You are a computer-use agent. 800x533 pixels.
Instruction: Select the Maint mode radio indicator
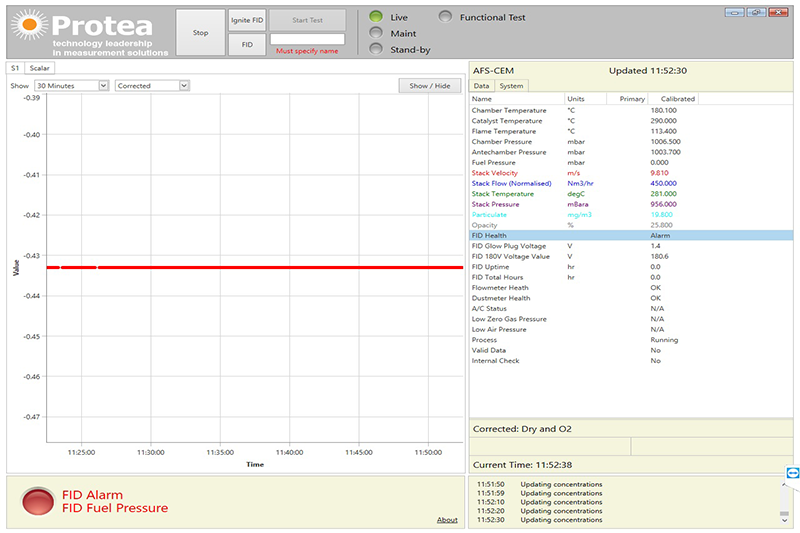(x=376, y=33)
